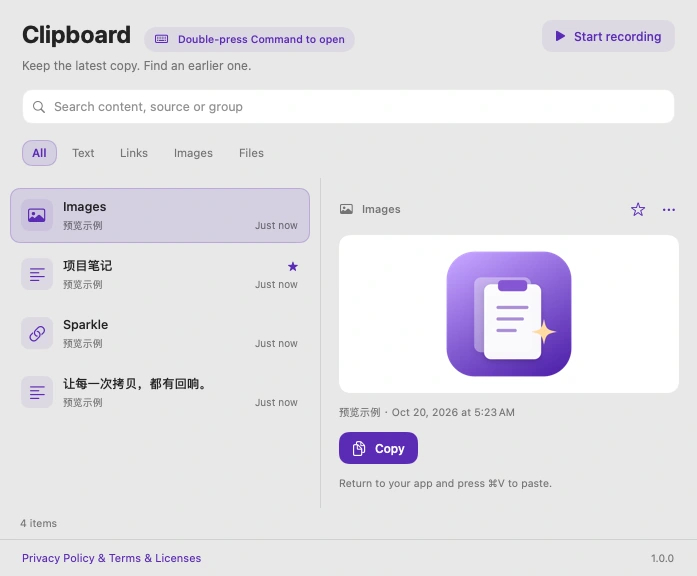The width and height of the screenshot is (697, 576).
Task: Click the magnifier icon in search bar
Action: (x=39, y=107)
